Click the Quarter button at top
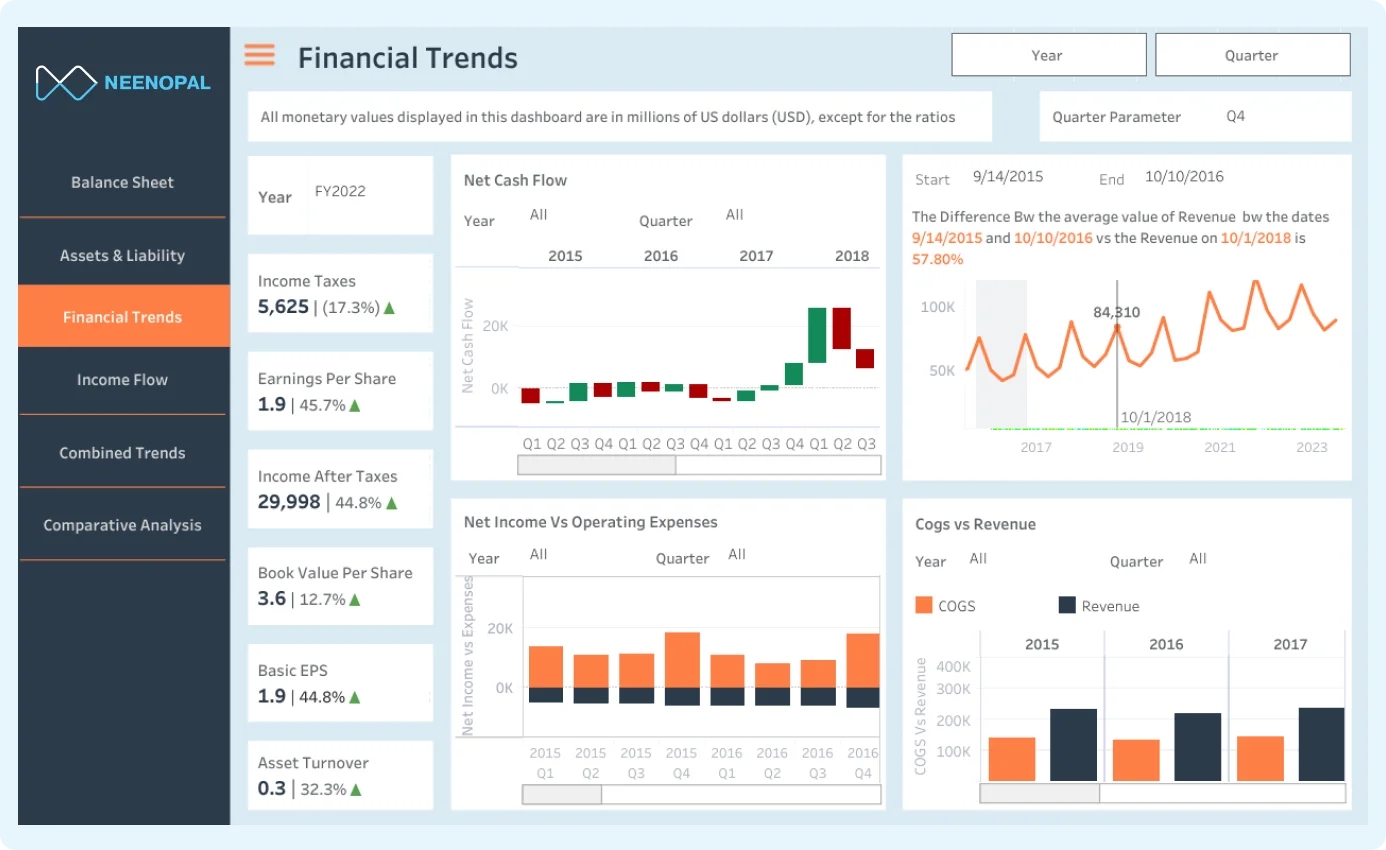Image resolution: width=1386 pixels, height=850 pixels. [1252, 55]
